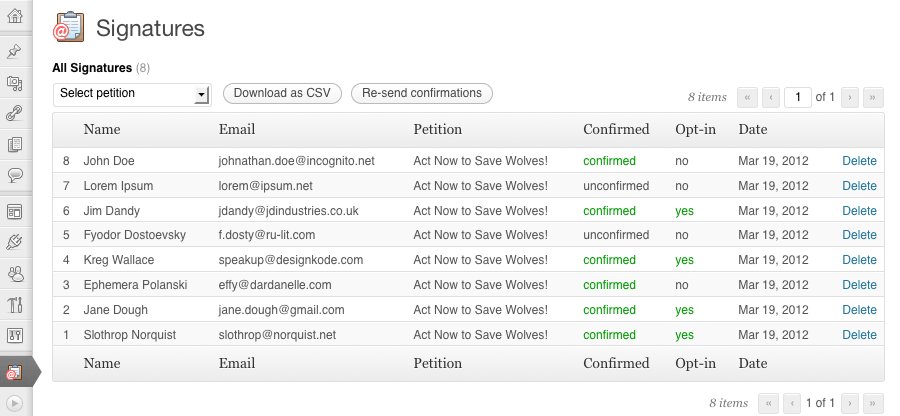This screenshot has width=900, height=416.
Task: Click the Download as CSV button
Action: 282,94
